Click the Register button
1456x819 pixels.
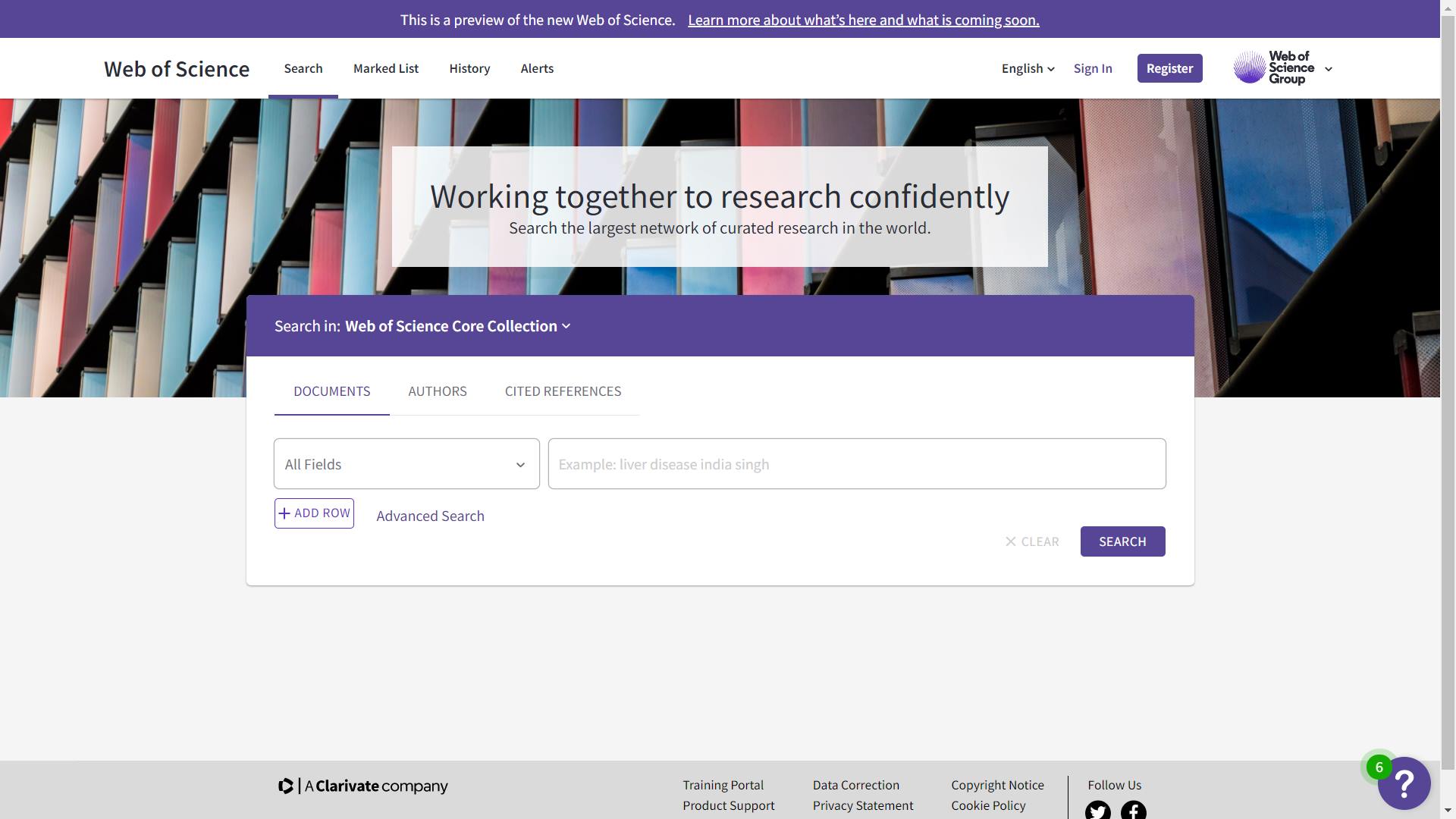(1169, 68)
